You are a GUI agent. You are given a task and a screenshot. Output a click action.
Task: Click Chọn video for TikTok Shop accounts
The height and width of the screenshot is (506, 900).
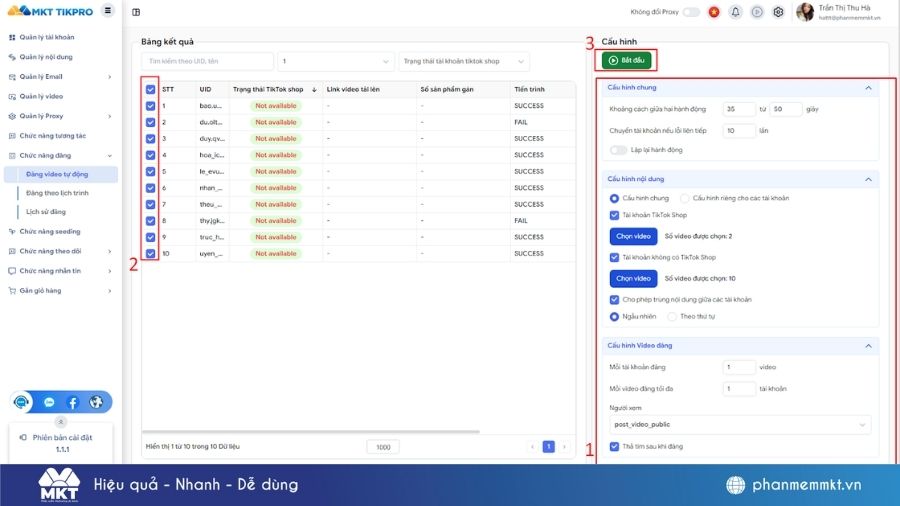point(633,236)
